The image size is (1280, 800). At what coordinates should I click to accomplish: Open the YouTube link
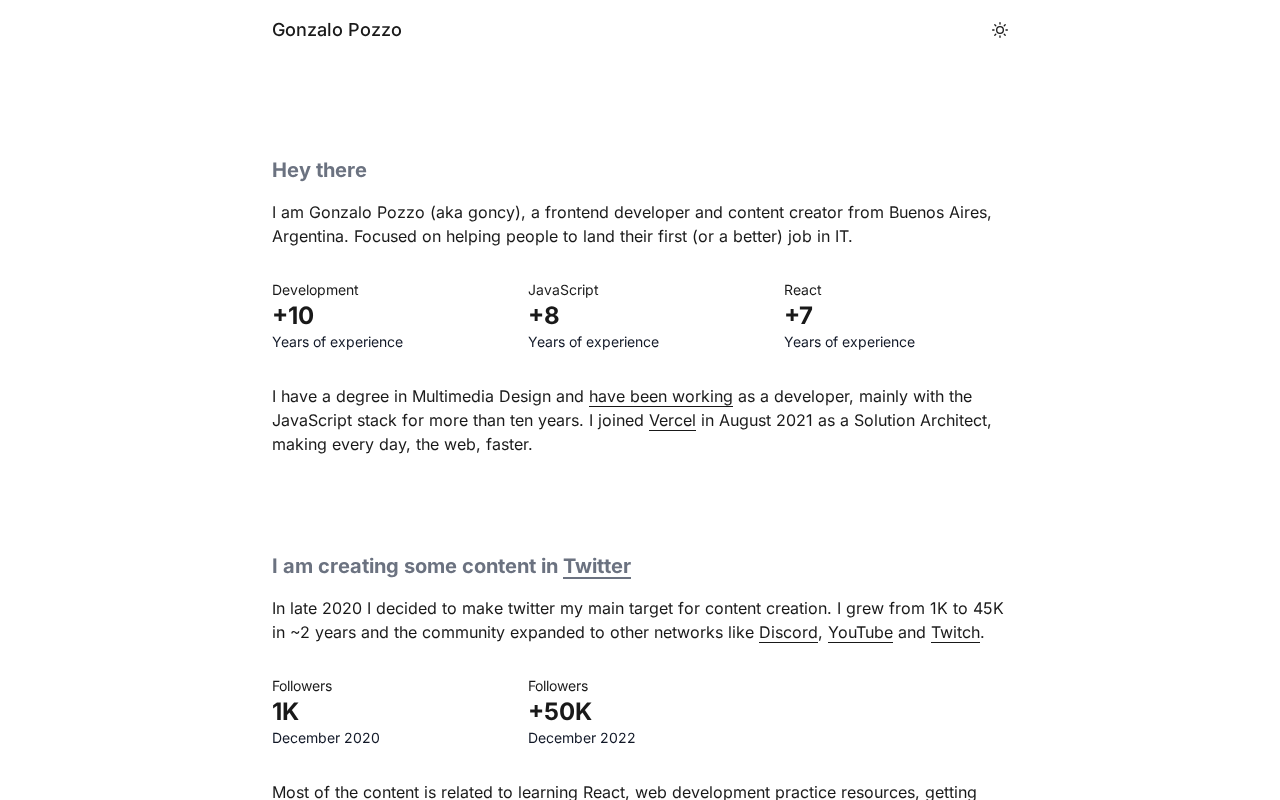(860, 633)
